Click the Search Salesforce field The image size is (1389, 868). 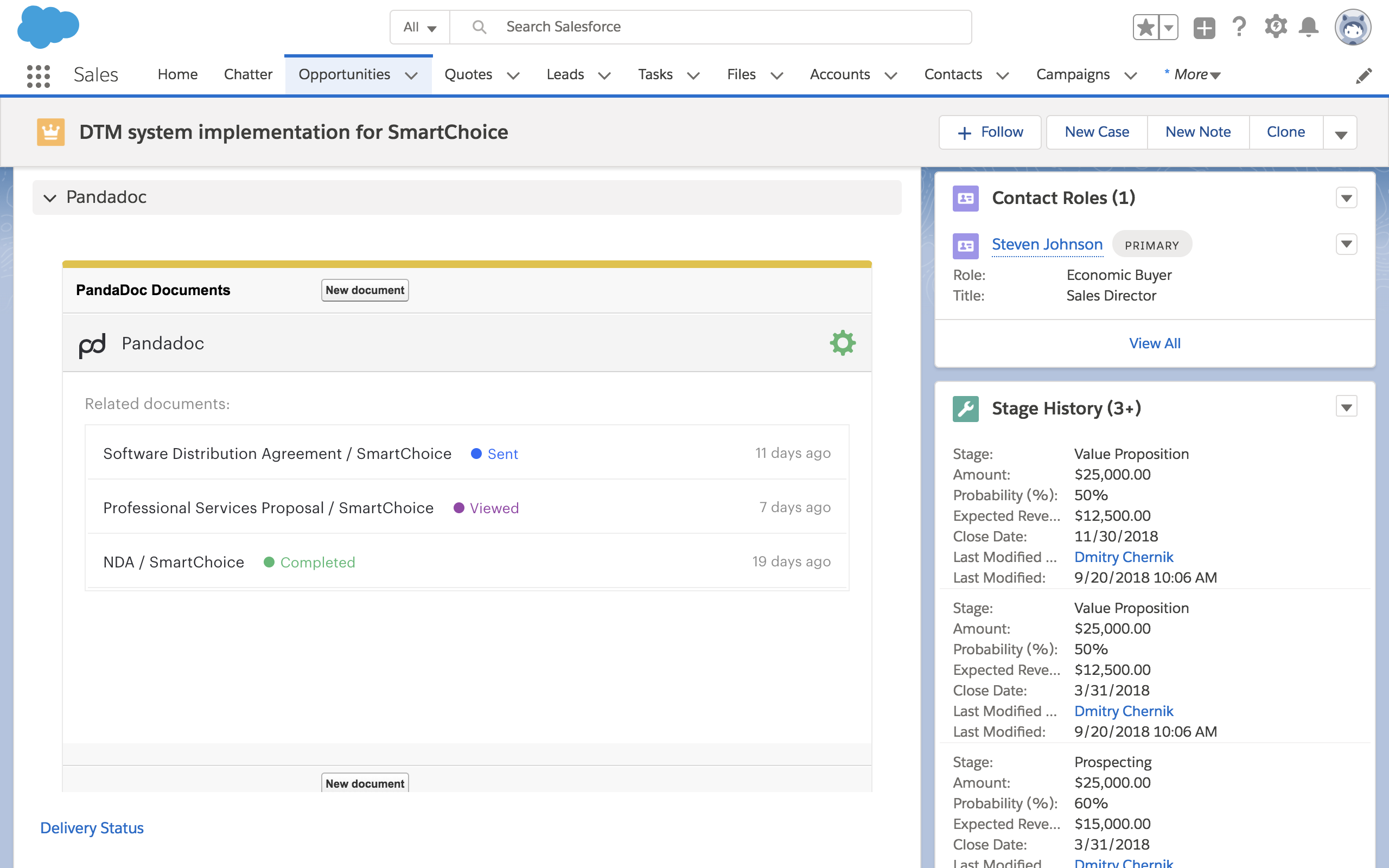point(711,27)
